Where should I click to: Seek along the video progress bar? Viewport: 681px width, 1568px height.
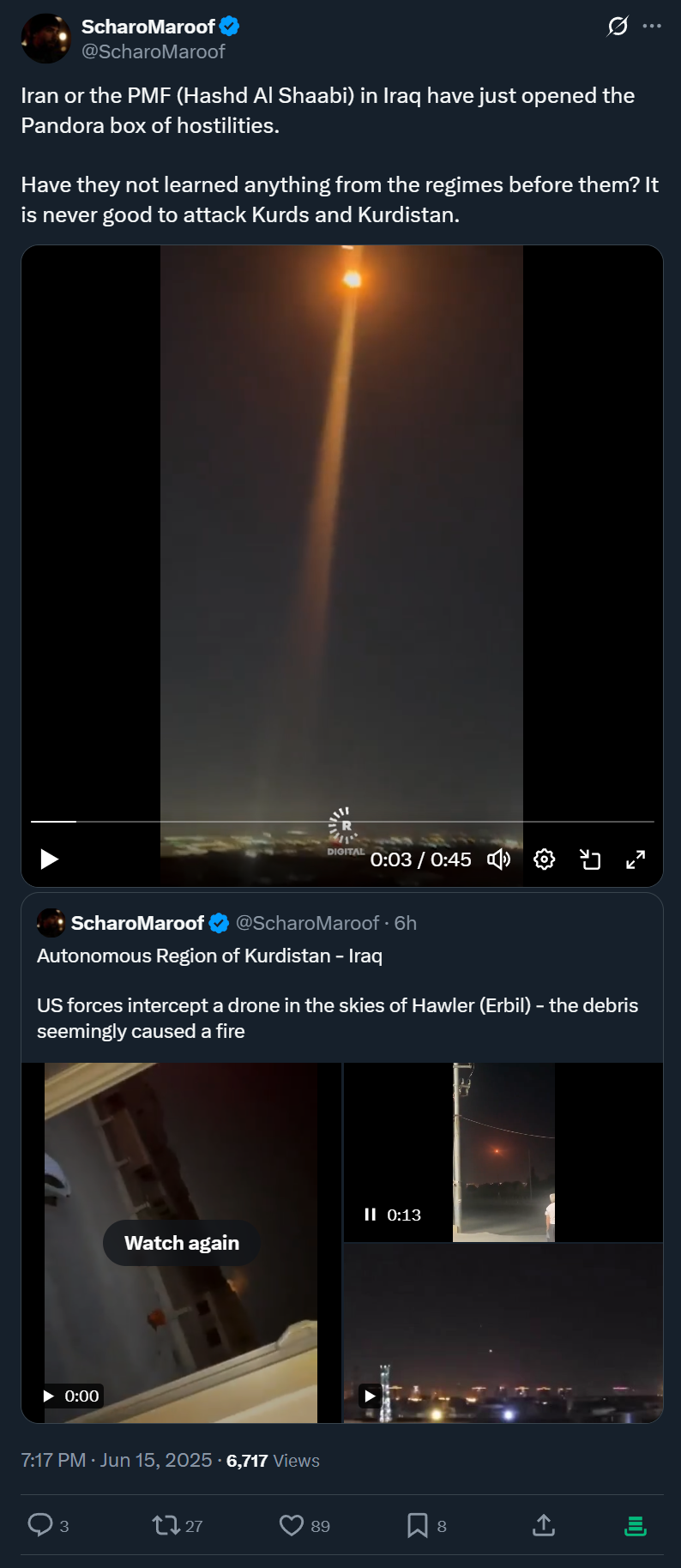(x=342, y=822)
